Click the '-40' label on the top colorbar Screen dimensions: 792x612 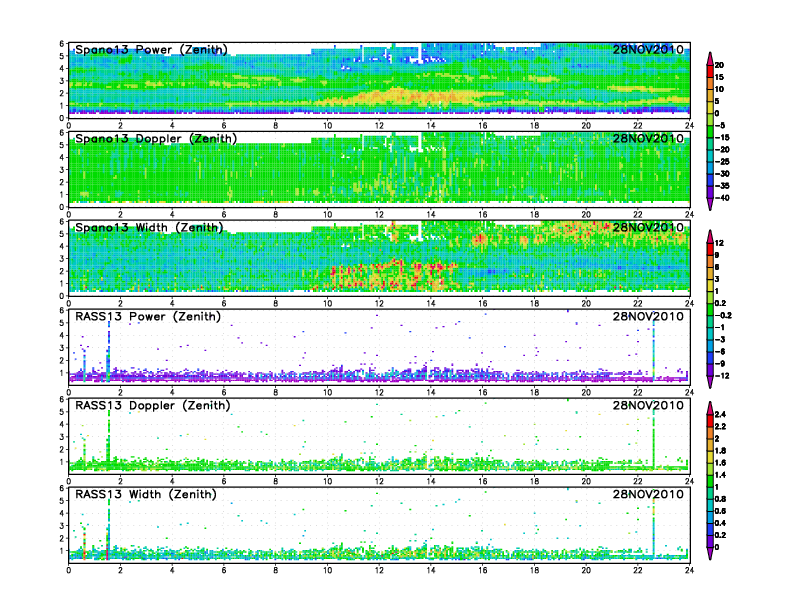pos(722,198)
